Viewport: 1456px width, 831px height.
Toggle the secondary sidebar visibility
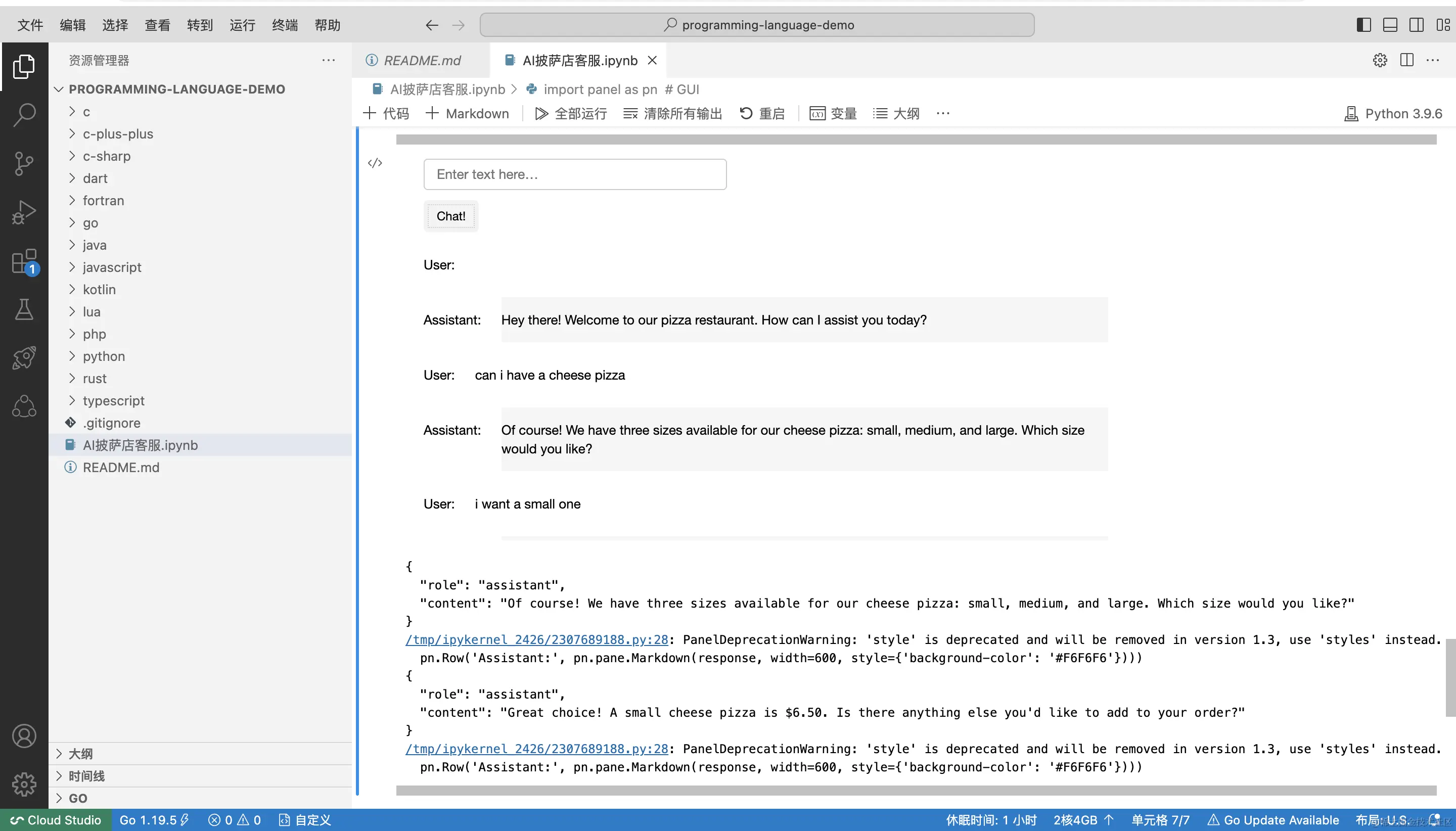point(1416,25)
